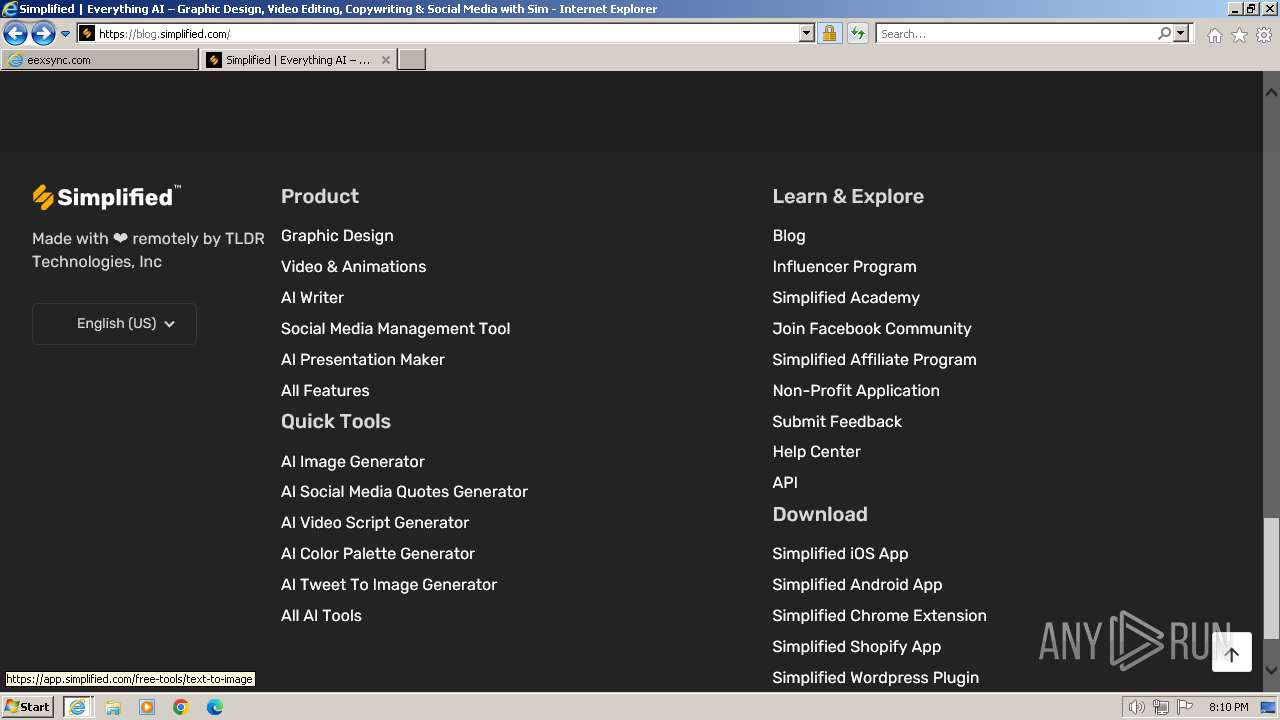This screenshot has width=1280, height=720.
Task: Close the Simplified browser tab
Action: click(x=386, y=60)
